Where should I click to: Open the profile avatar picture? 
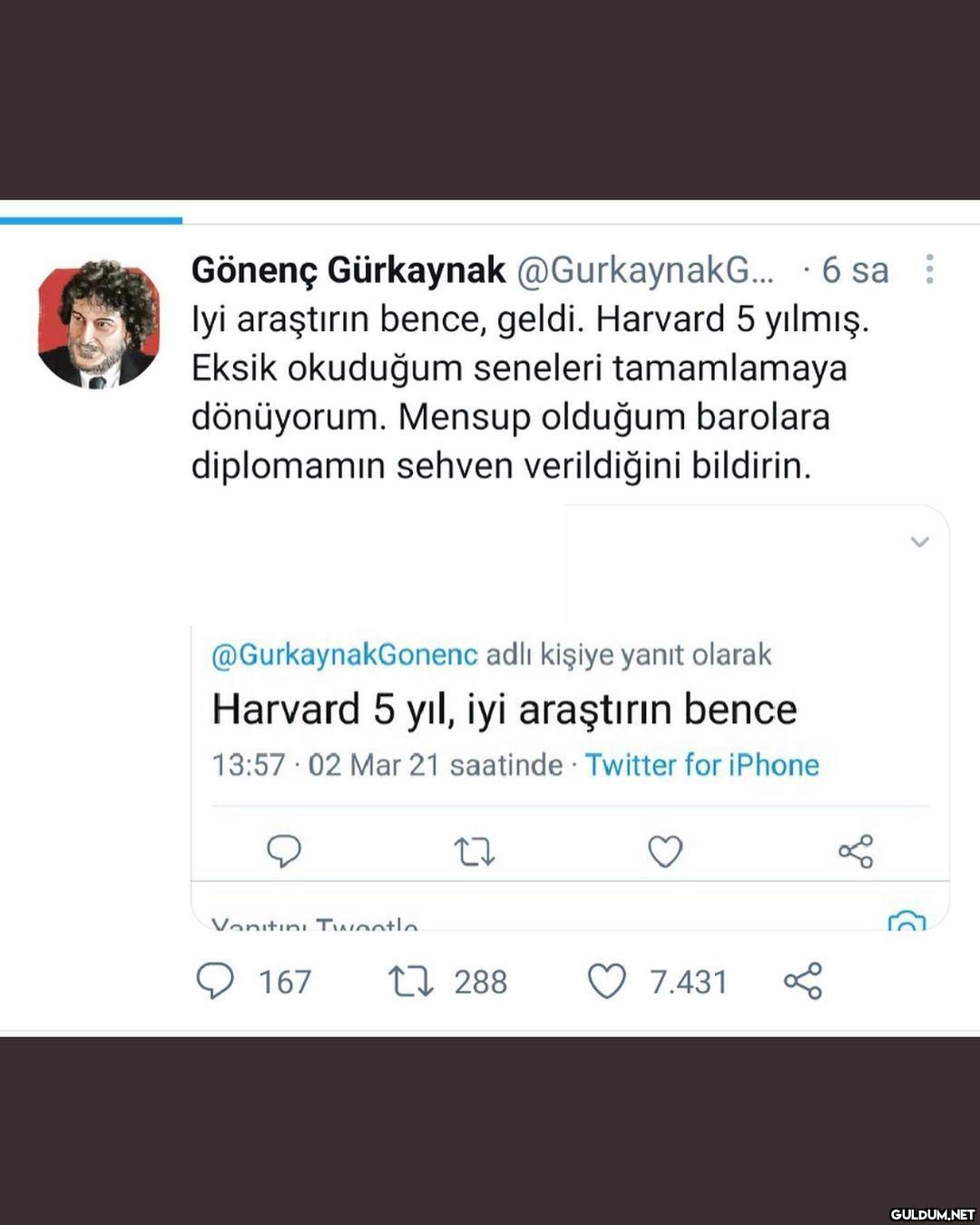[x=99, y=324]
